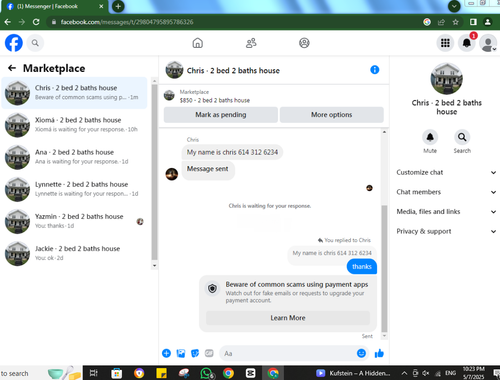Open the tab search dropdown arrow
This screenshot has height=380, width=500.
pos(454,6)
